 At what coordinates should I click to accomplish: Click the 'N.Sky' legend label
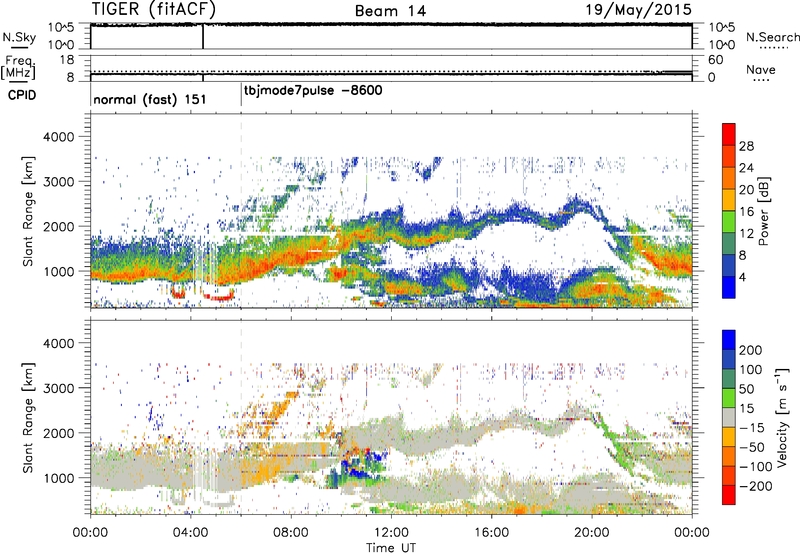tap(19, 37)
